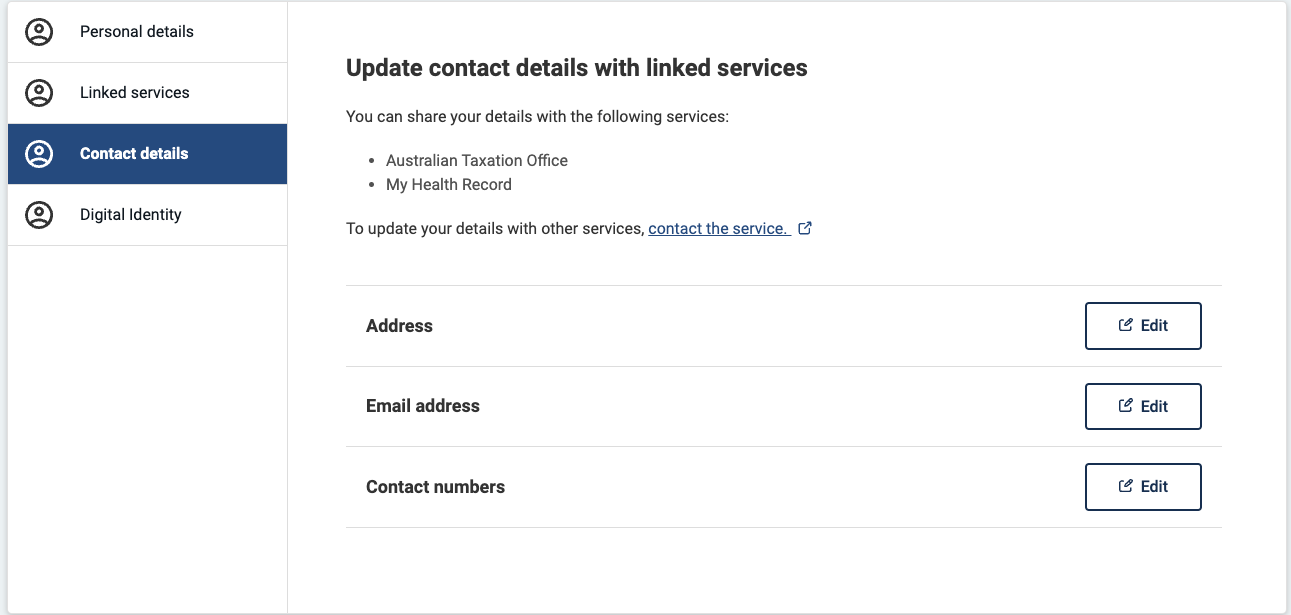Click Australian Taxation Office list entry

477,160
